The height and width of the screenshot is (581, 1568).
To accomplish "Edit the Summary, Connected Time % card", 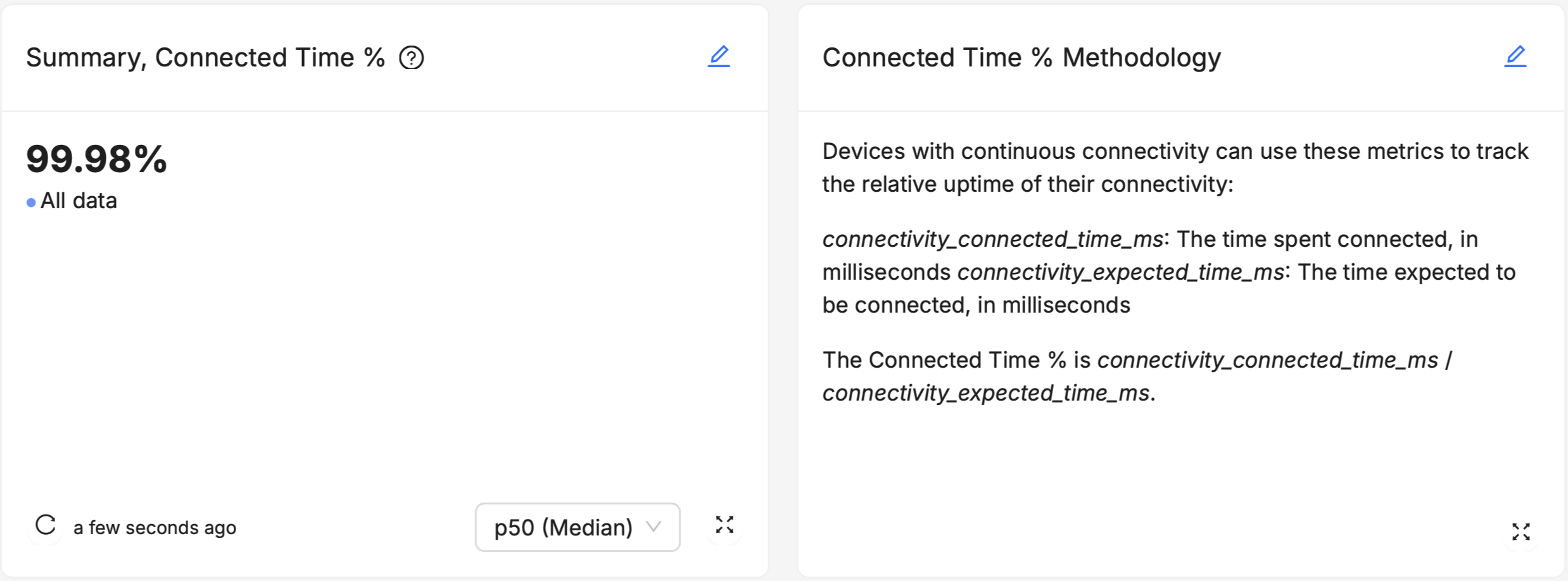I will (719, 56).
